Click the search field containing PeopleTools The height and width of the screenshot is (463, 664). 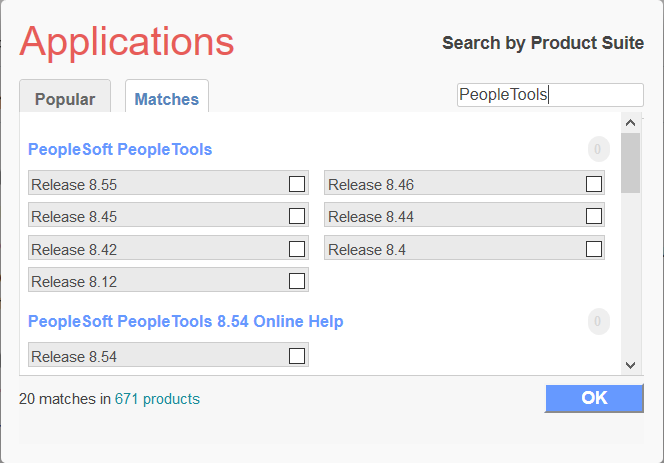click(x=550, y=95)
